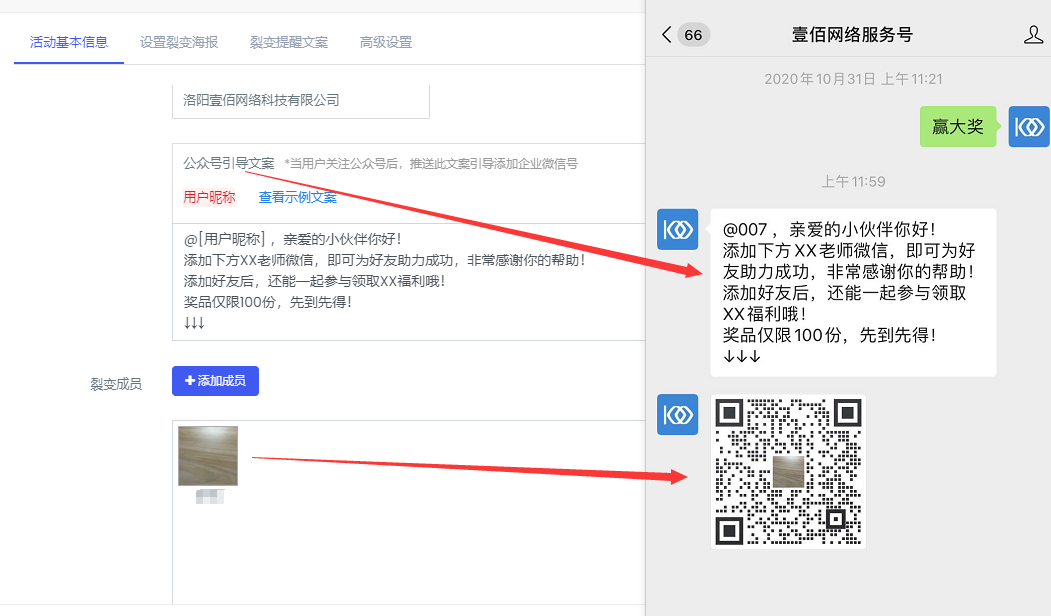Screen dimensions: 1051x616
Task: Click the 裂变成员 label
Action: coord(116,384)
